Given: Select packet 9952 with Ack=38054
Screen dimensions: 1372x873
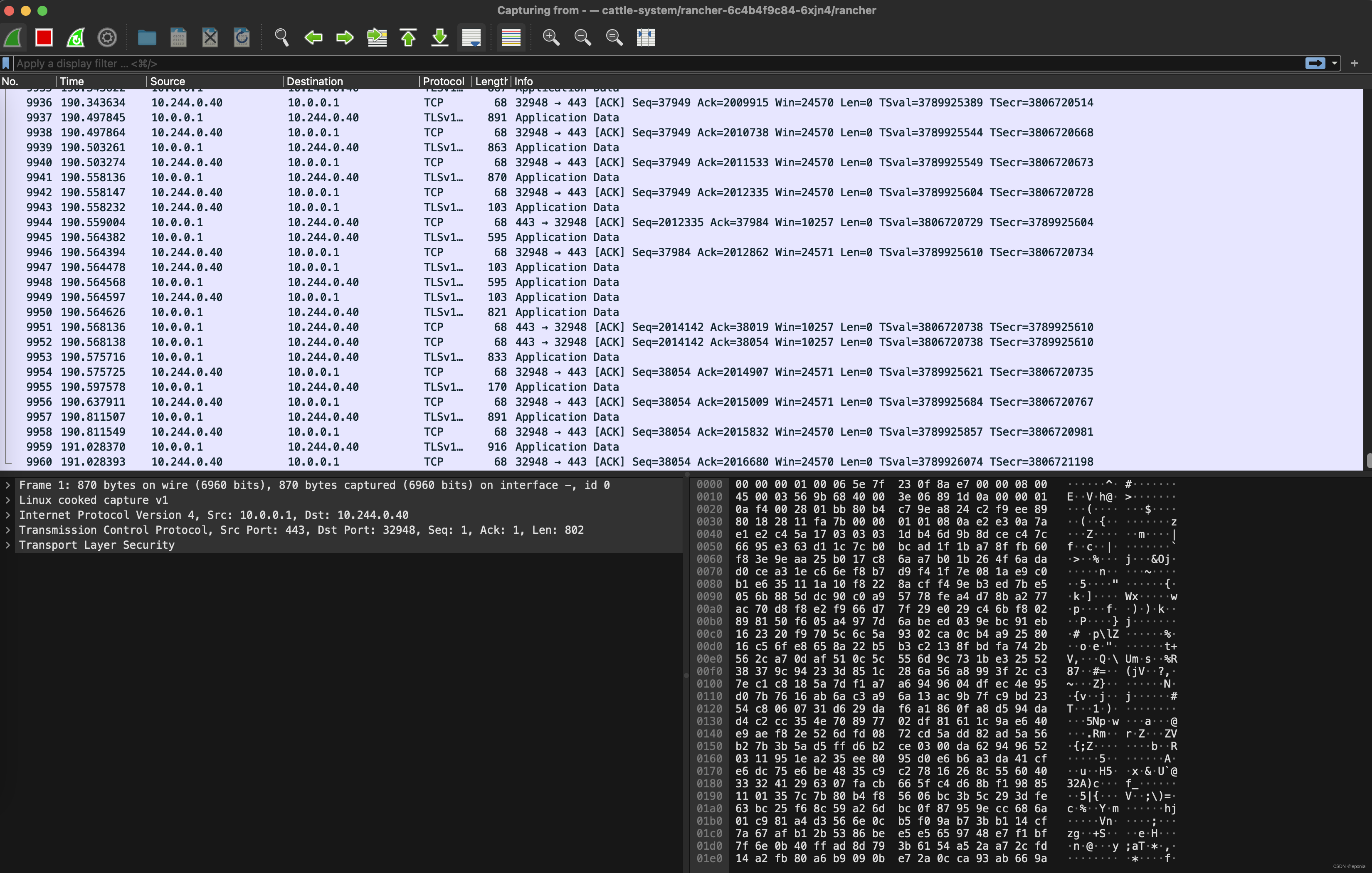Looking at the screenshot, I should point(681,342).
